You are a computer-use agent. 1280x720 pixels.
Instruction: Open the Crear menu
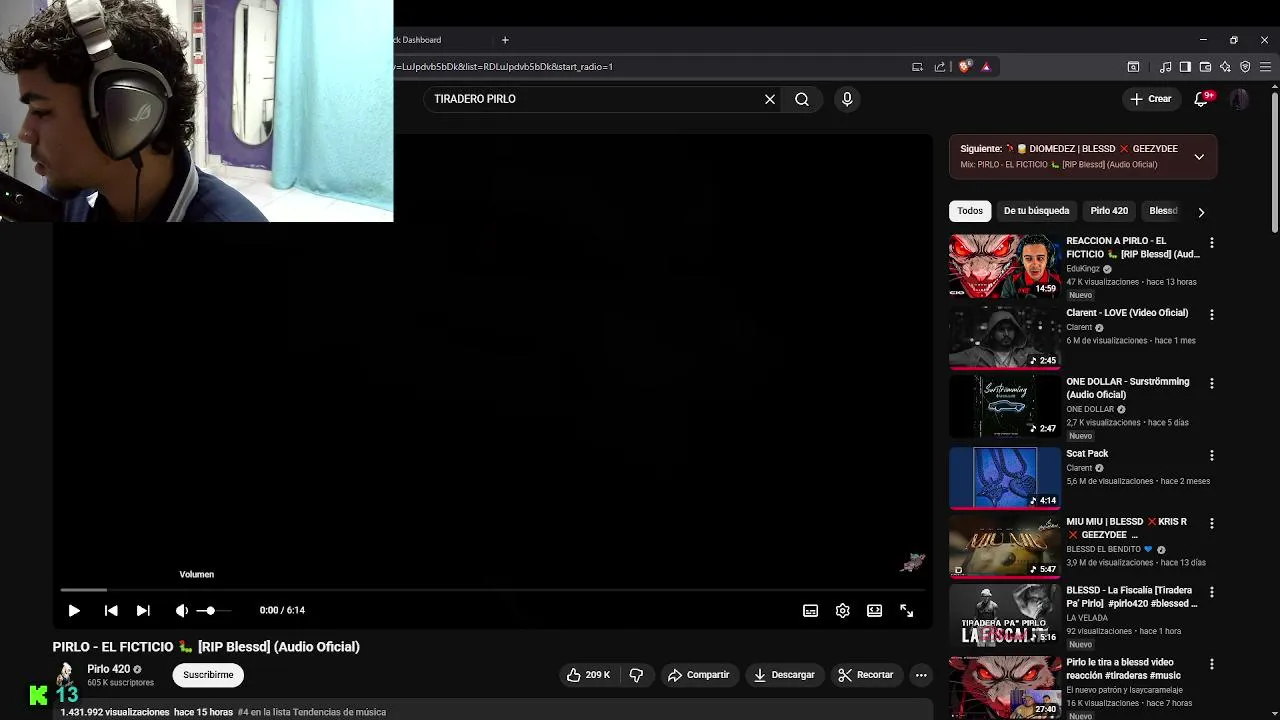point(1150,99)
